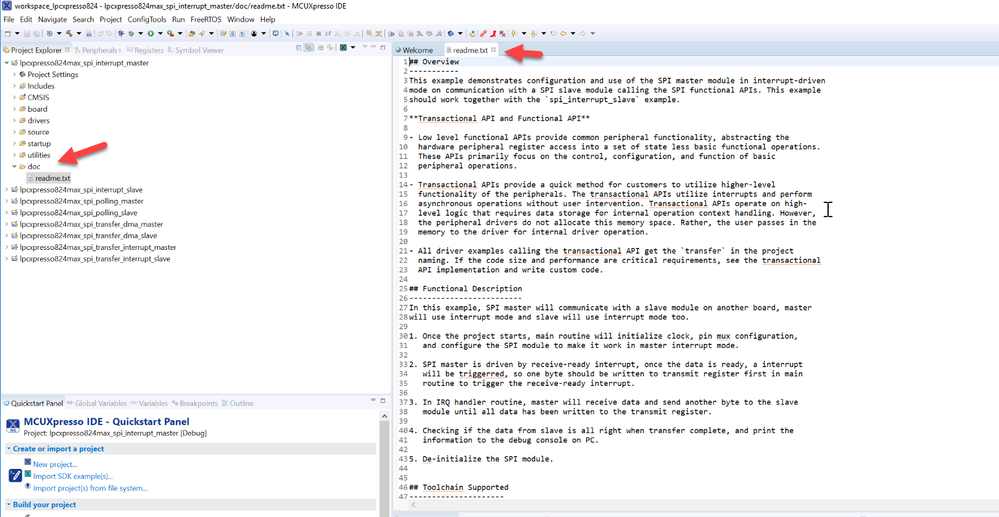Screen dimensions: 999x517
Task: Click the red boot toolbar icon
Action: coord(494,33)
